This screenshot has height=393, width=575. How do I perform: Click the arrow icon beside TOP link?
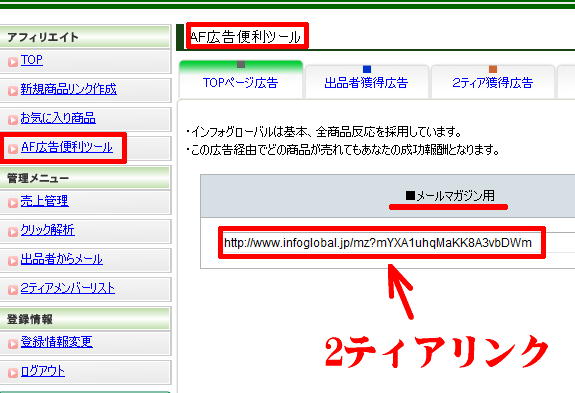click(13, 62)
